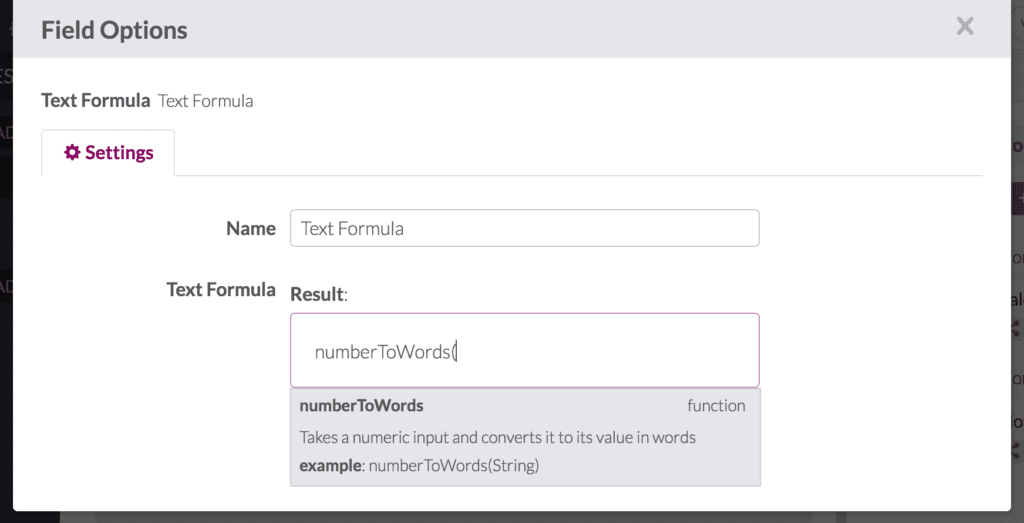Click the bold Text Formula heading
Screen dimensions: 1024x523
95,100
